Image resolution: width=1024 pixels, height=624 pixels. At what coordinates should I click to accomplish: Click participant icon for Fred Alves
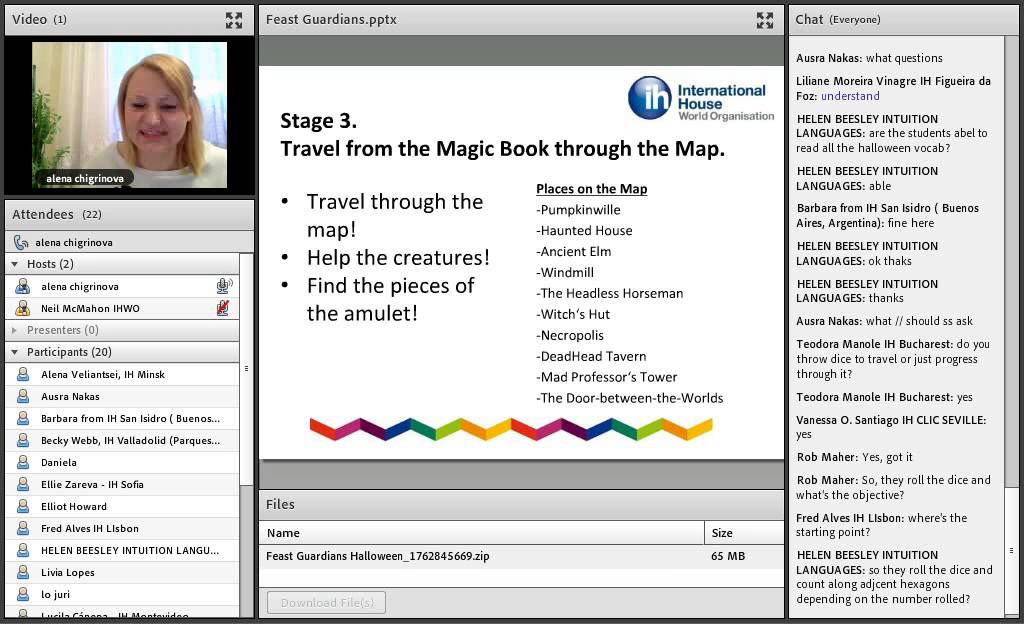(x=23, y=529)
